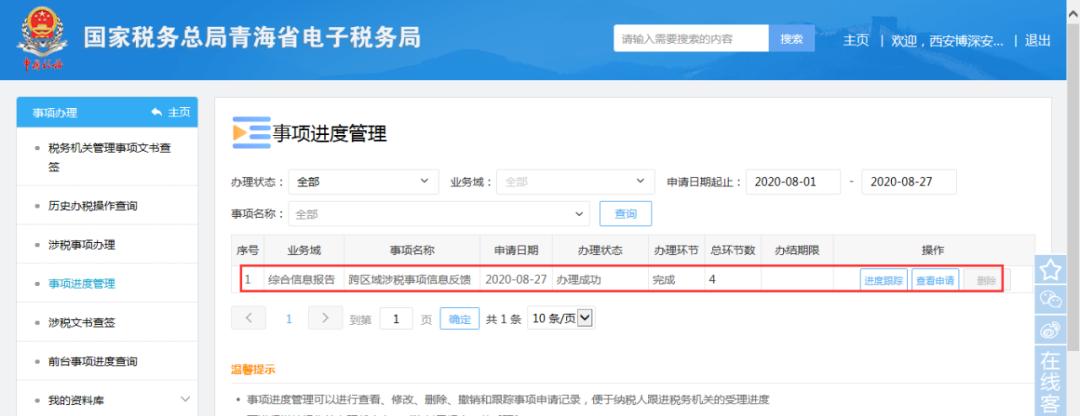Click the 温馨提示 heading

[253, 370]
